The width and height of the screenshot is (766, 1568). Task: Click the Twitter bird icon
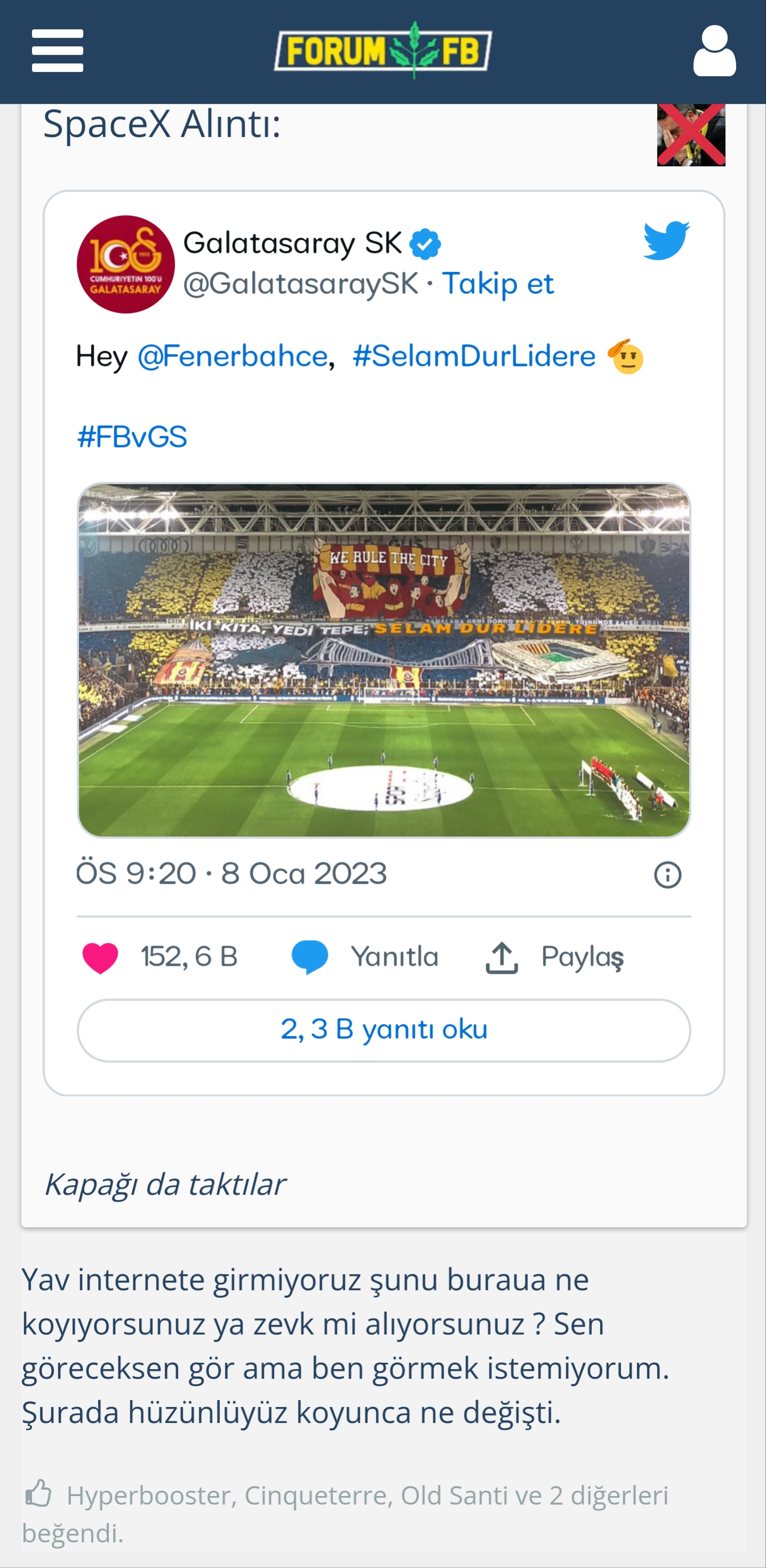click(666, 240)
